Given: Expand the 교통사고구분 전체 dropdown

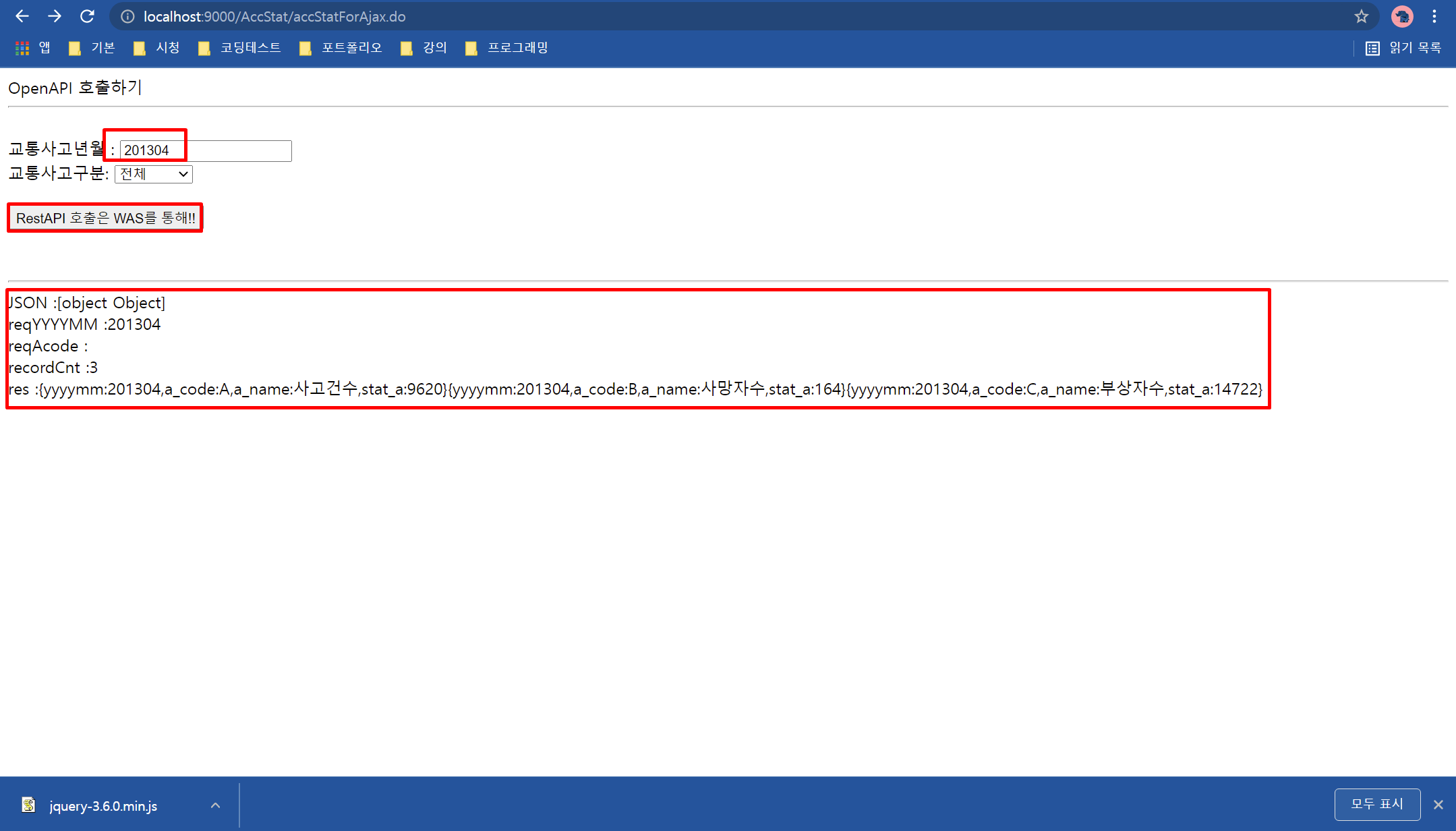Looking at the screenshot, I should [x=154, y=174].
